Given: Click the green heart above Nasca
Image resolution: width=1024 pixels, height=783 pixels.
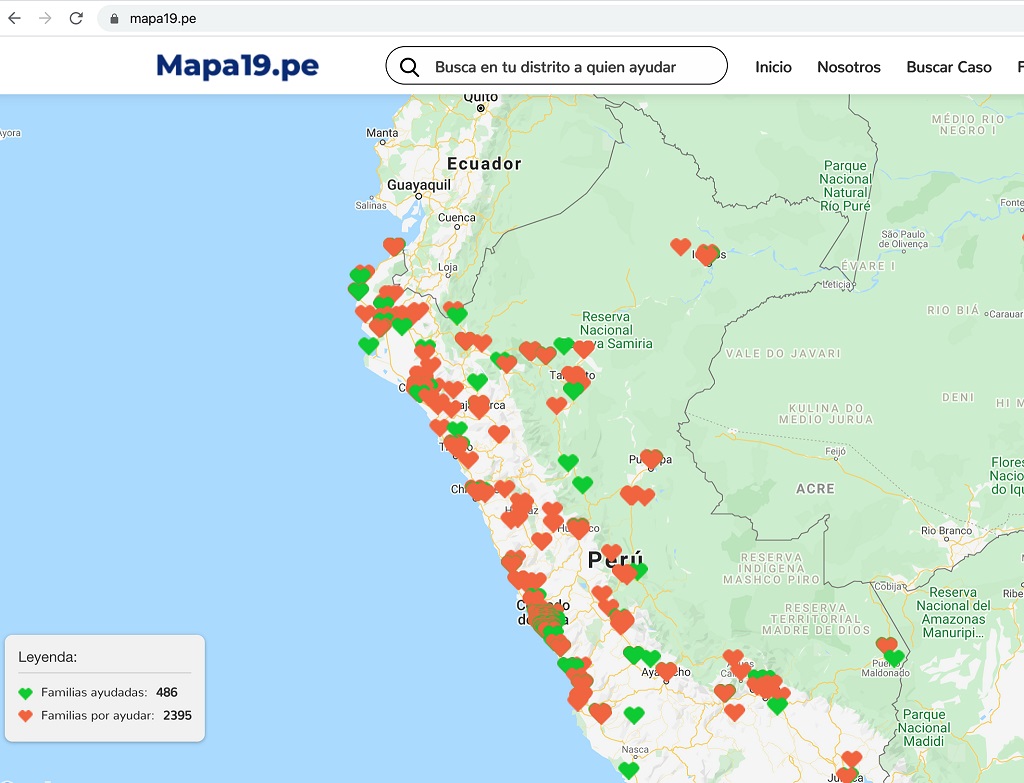Looking at the screenshot, I should [634, 714].
